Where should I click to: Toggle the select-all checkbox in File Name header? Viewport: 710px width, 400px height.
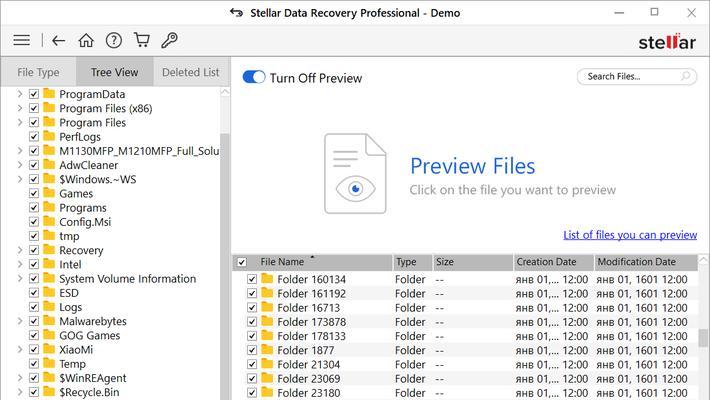click(x=242, y=262)
